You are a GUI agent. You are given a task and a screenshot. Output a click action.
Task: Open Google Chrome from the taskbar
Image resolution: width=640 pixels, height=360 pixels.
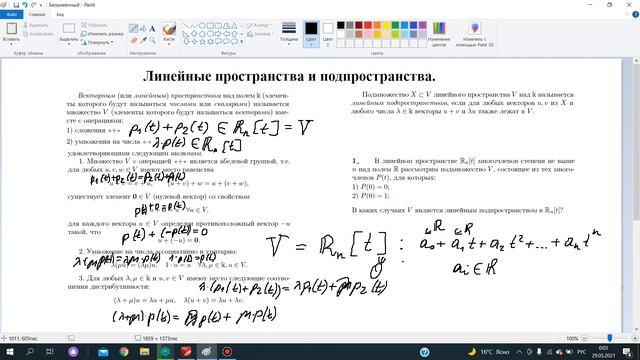coord(124,351)
